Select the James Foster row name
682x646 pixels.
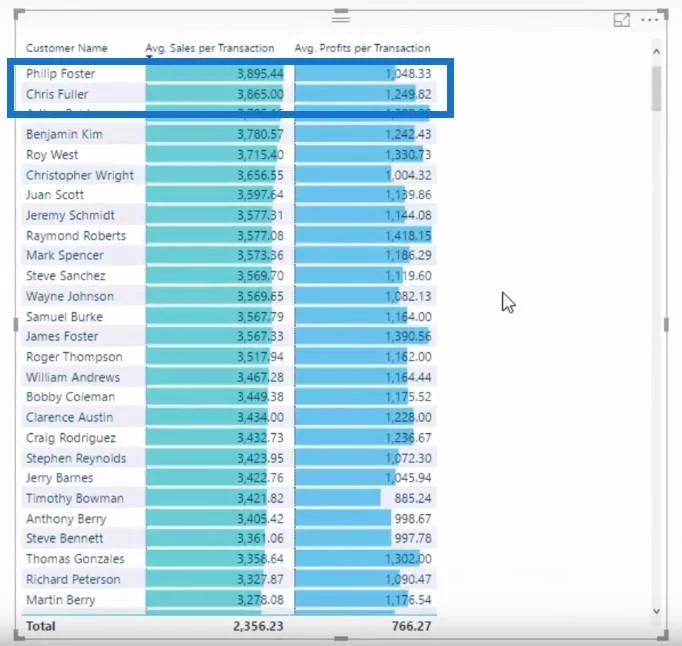pos(62,336)
